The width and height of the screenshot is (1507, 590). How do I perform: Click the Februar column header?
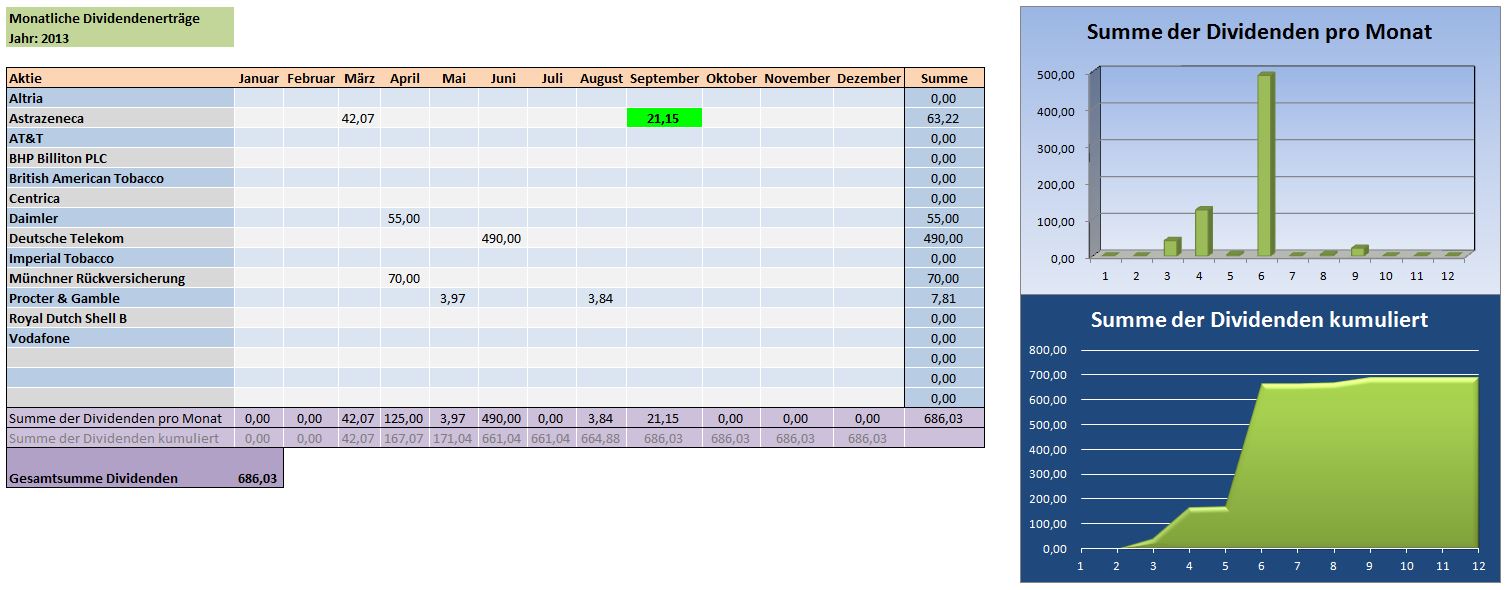[311, 78]
